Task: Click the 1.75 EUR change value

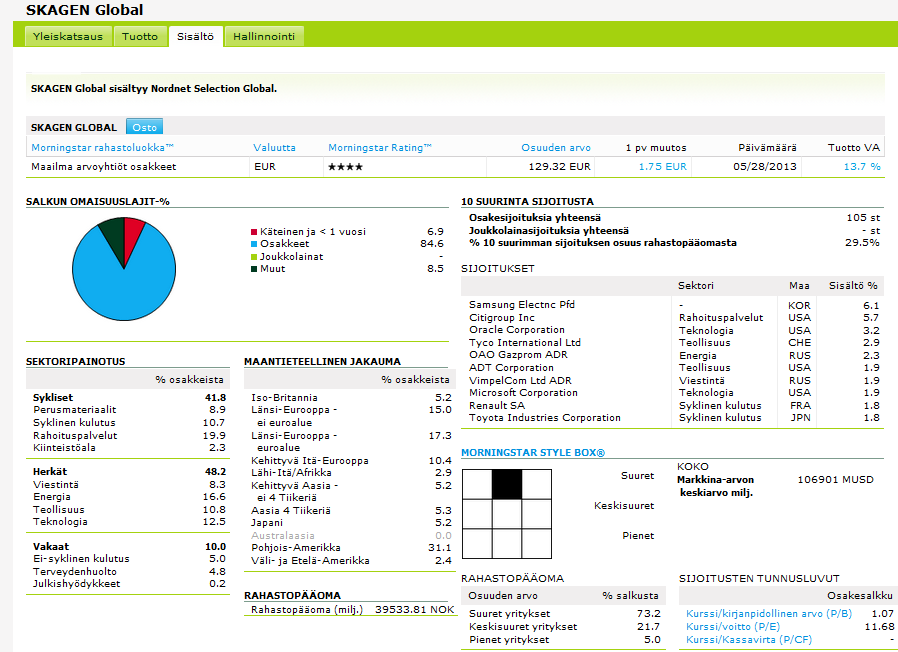Action: click(662, 167)
